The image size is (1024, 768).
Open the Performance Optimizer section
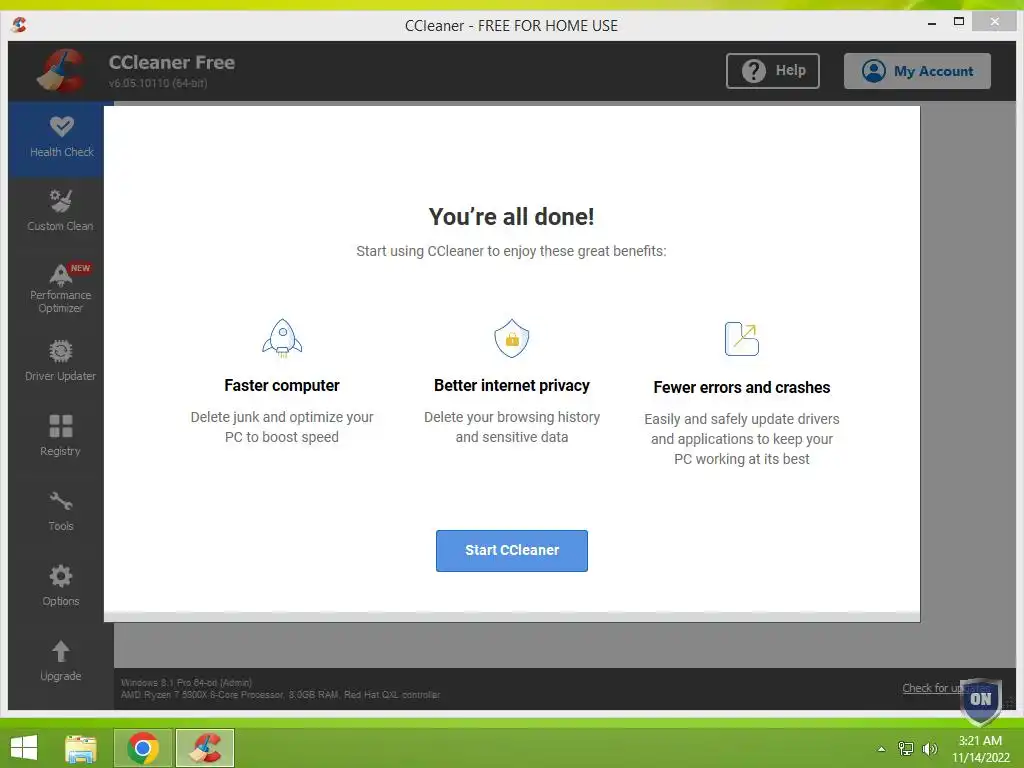point(61,288)
